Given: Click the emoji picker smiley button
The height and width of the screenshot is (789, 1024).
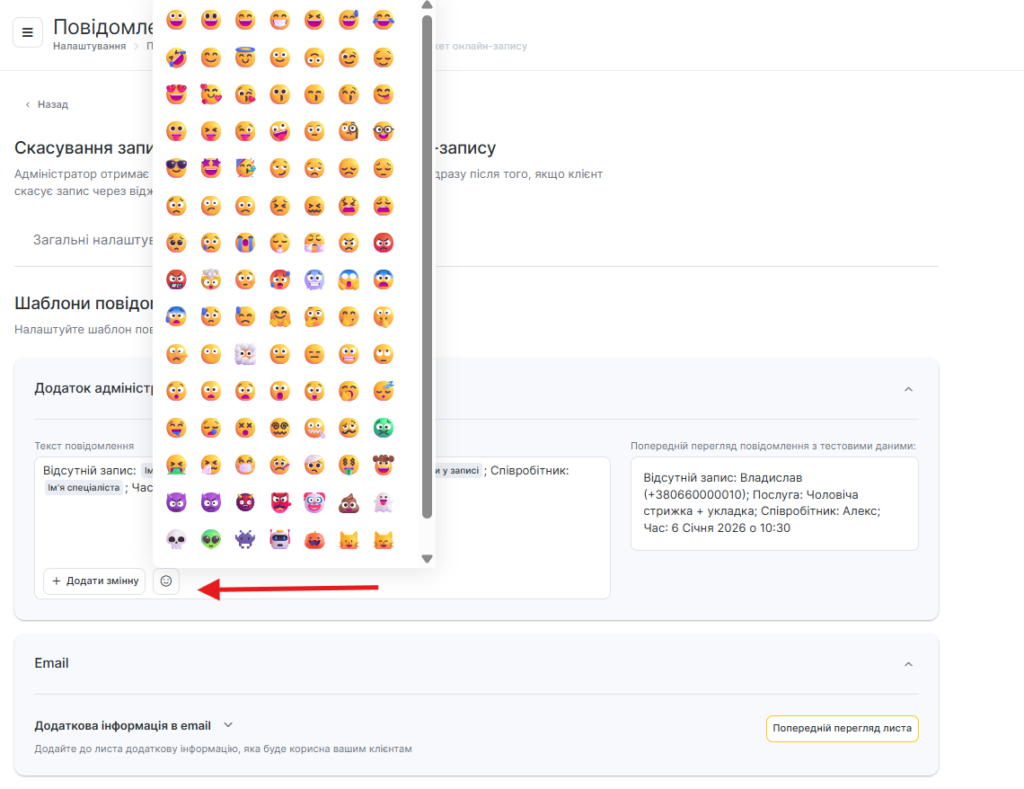Looking at the screenshot, I should coord(166,581).
